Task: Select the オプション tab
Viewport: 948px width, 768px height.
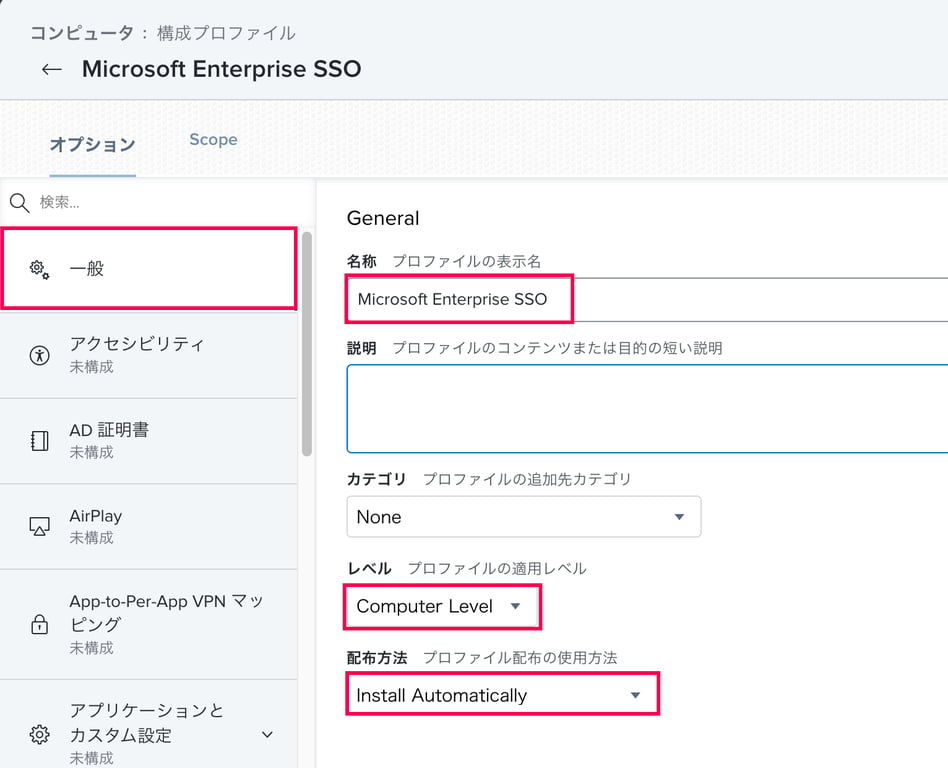Action: click(x=92, y=144)
